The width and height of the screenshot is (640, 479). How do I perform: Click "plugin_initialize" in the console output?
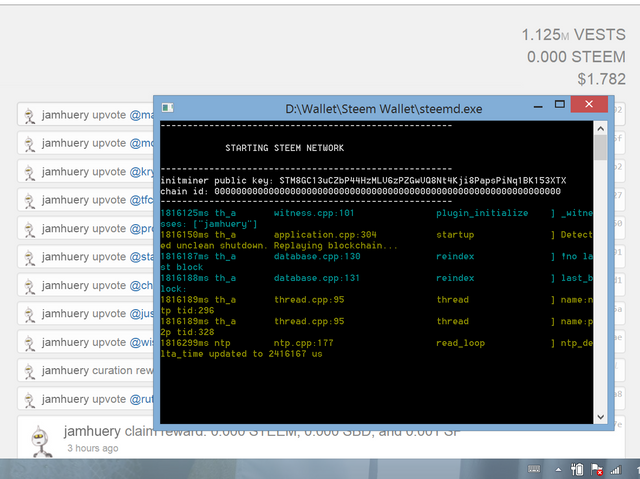(482, 213)
